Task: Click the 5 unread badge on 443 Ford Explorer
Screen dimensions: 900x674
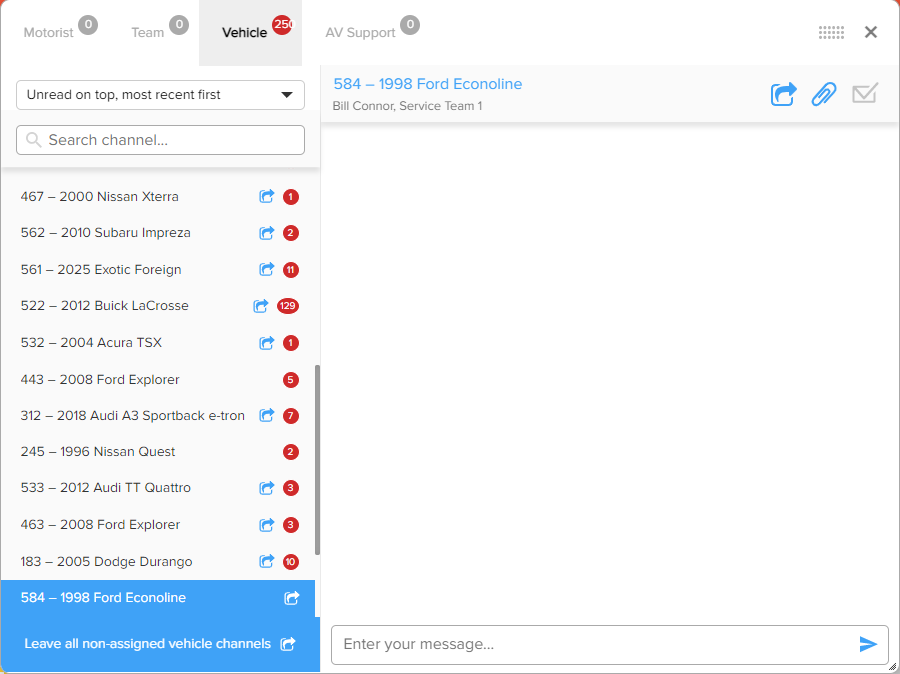Action: [x=290, y=379]
